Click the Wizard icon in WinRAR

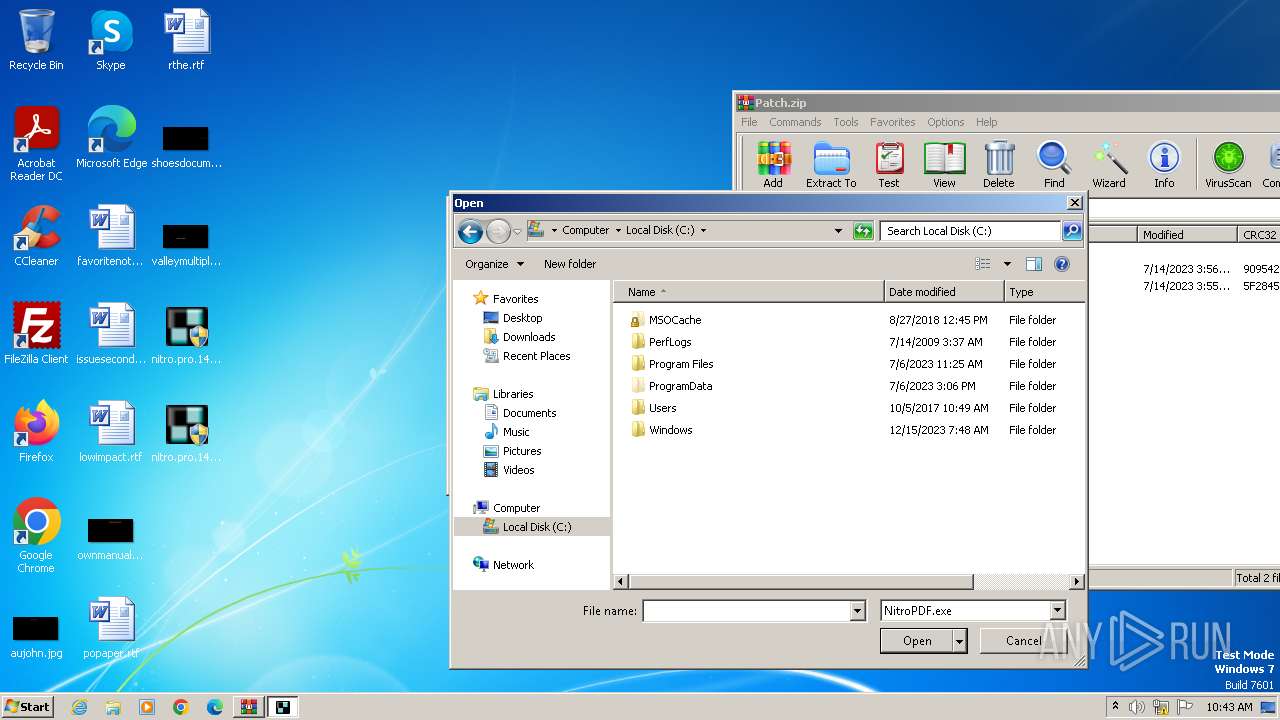coord(1109,164)
